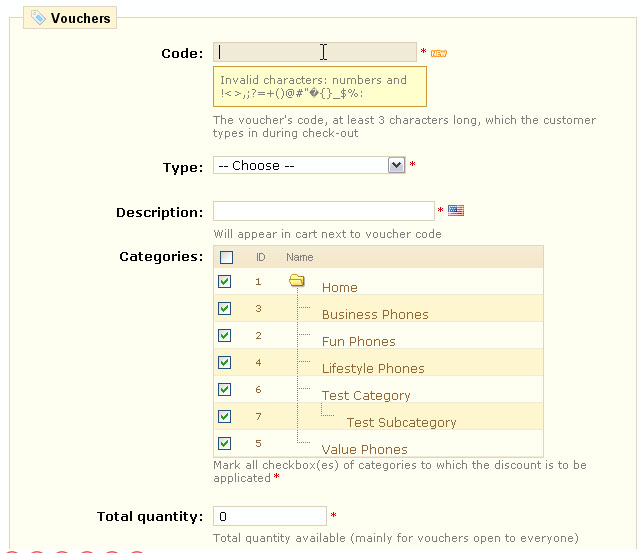Viewport: 640px width, 553px height.
Task: Focus the Description text field
Action: point(323,212)
